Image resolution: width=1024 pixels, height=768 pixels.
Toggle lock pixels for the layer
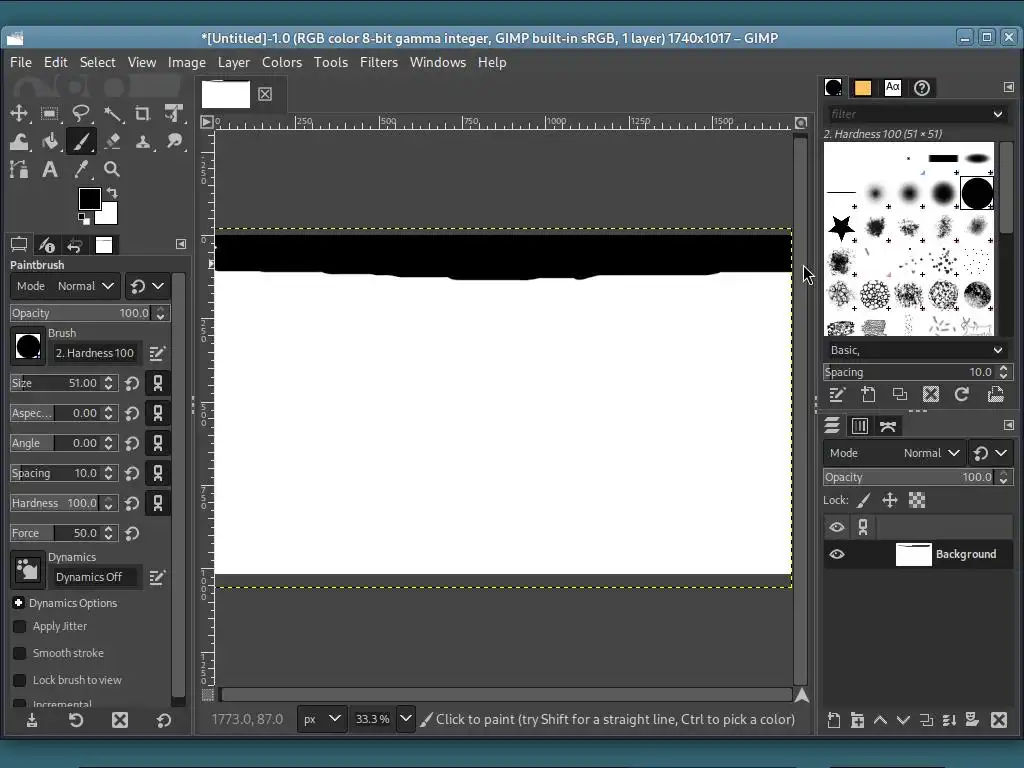pyautogui.click(x=863, y=501)
